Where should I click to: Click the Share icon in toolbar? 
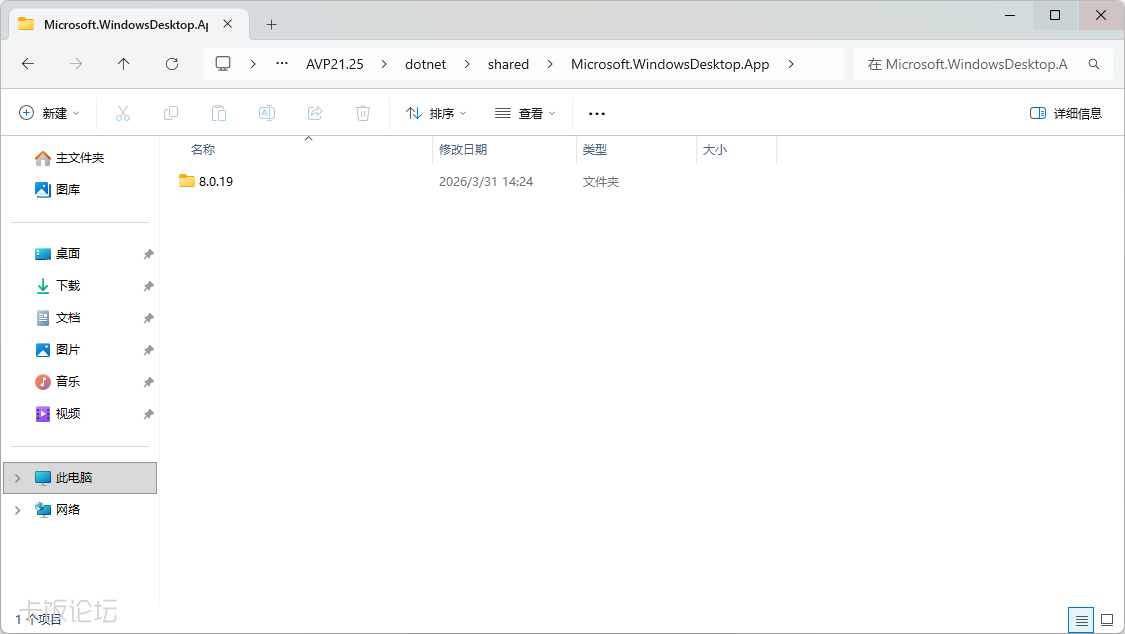(315, 113)
